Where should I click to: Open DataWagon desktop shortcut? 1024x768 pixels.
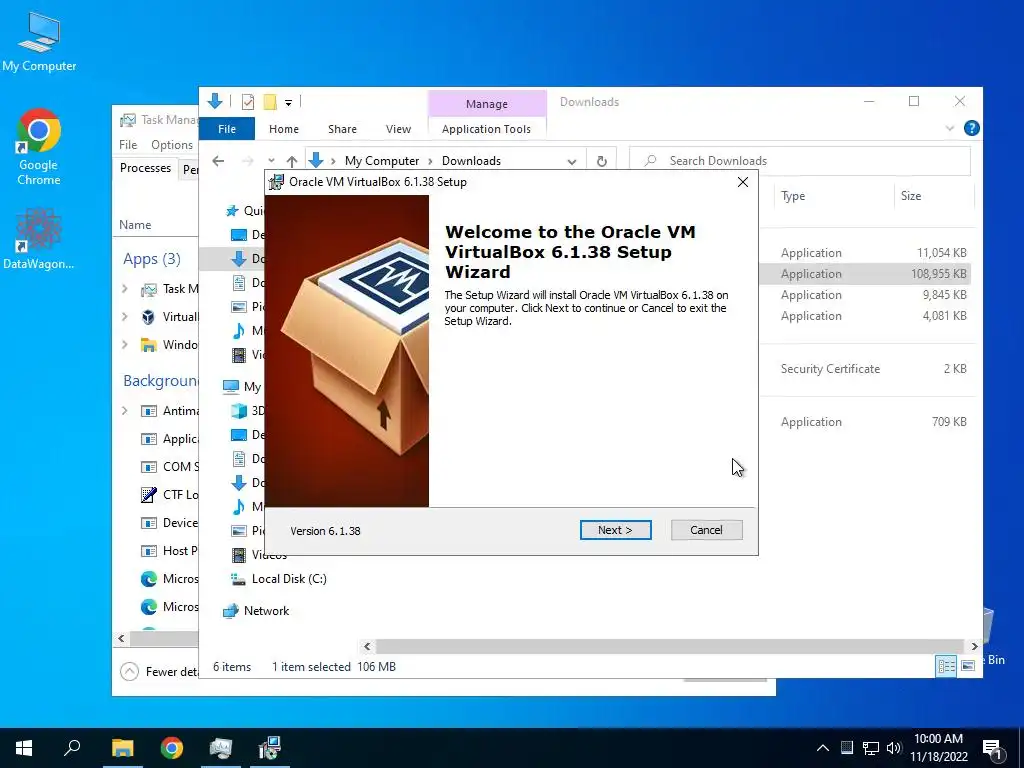[39, 239]
